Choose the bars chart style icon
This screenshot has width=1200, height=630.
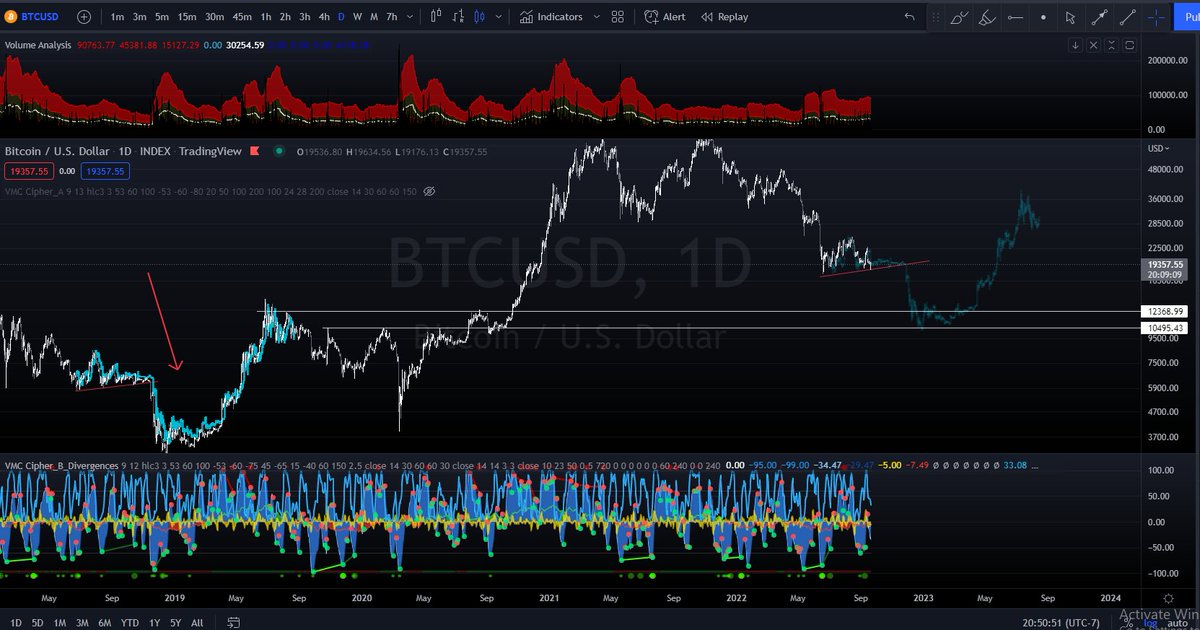[436, 17]
